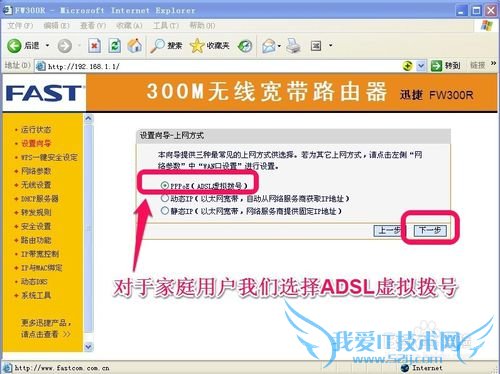Open IP与MAC绑定 in sidebar
500x374 pixels.
click(x=42, y=268)
